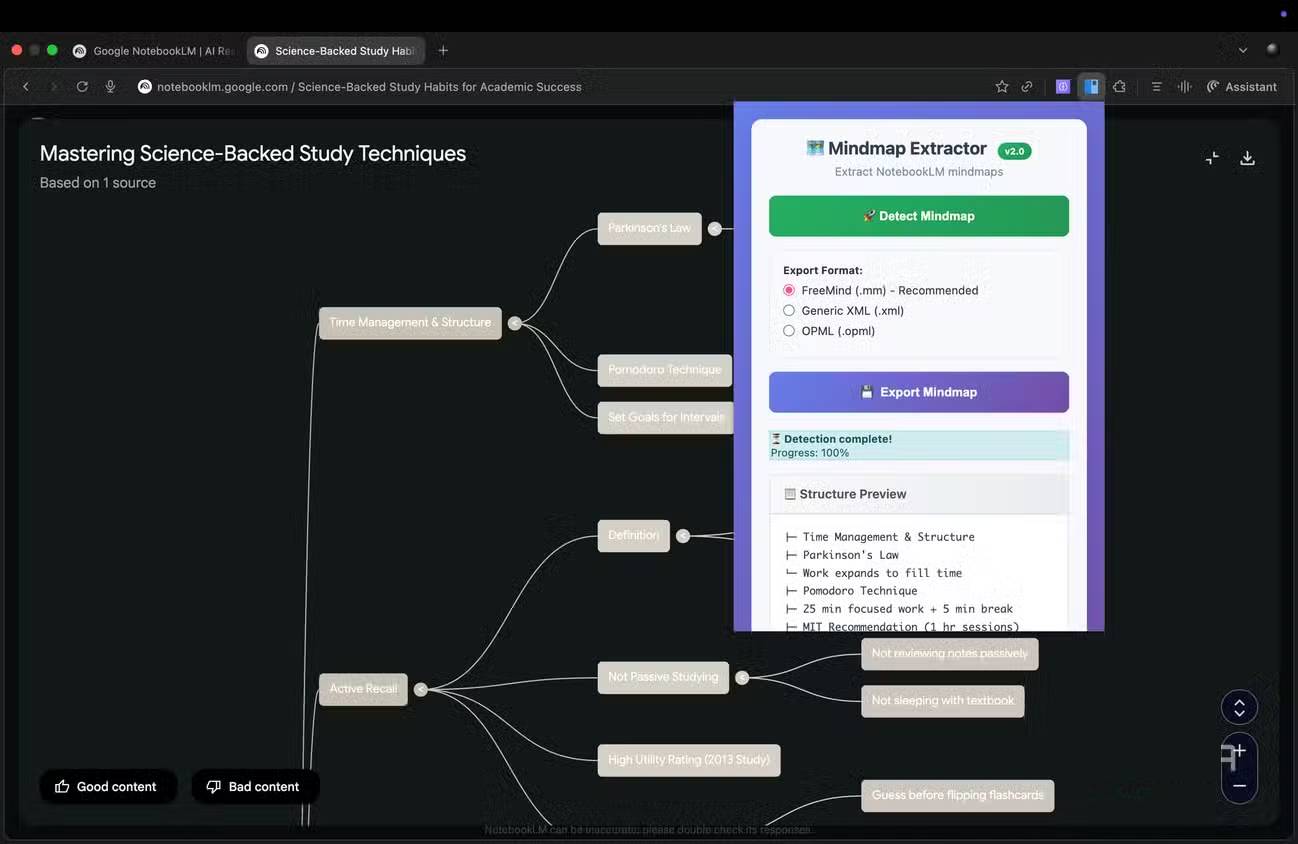Click the 'Based on 1 source' text

(x=98, y=183)
